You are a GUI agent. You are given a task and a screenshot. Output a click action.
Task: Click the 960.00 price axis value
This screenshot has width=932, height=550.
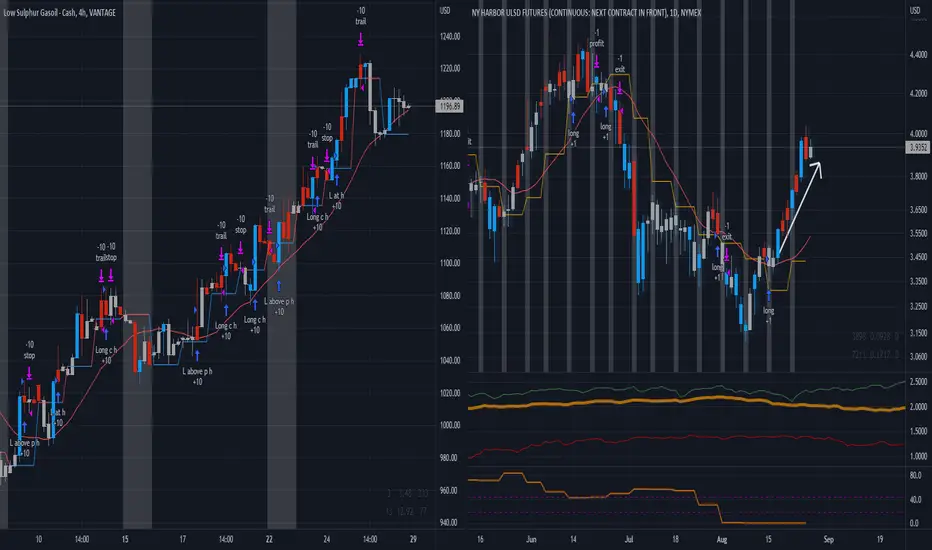pyautogui.click(x=450, y=491)
